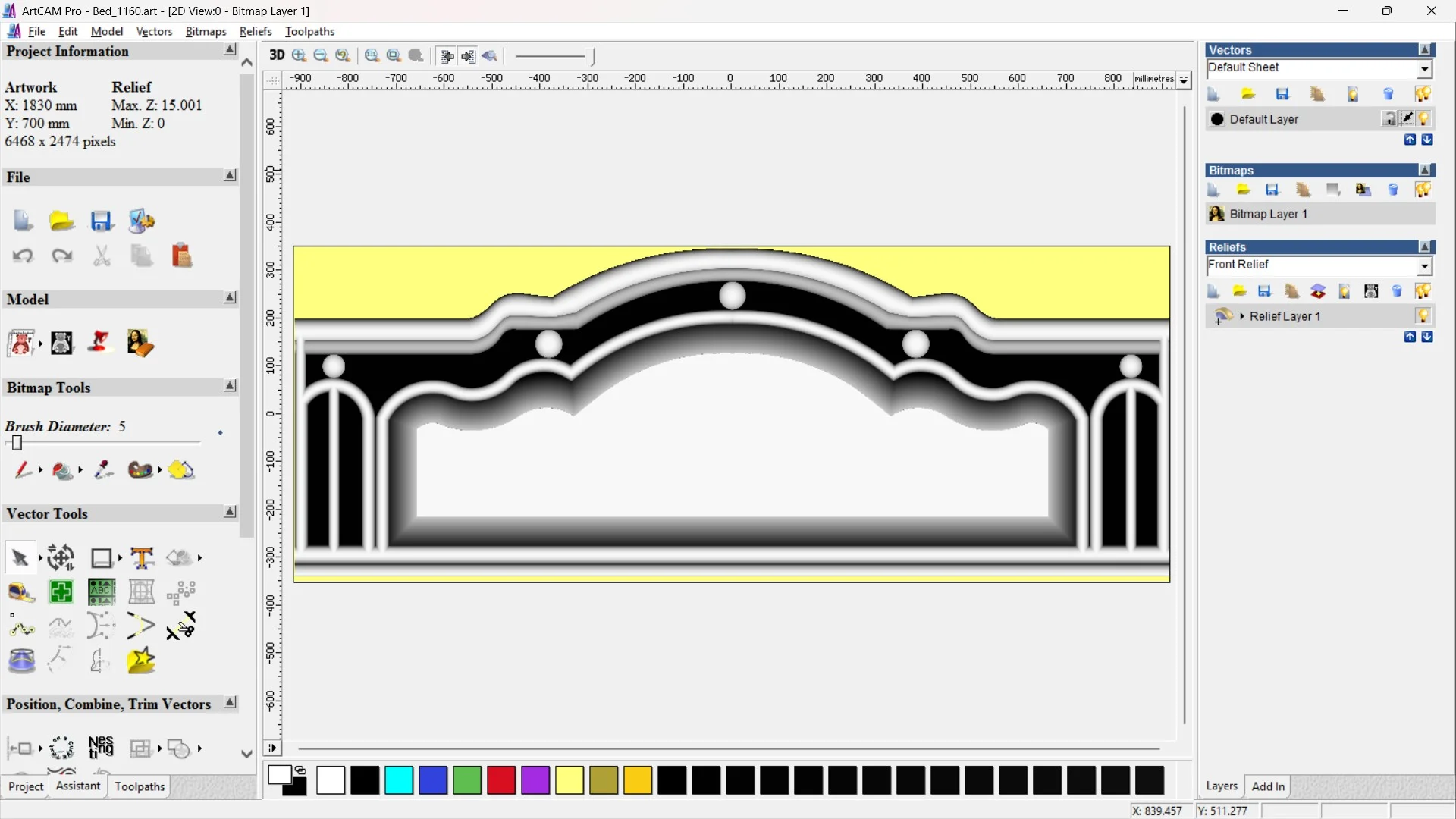Screen dimensions: 1456x819
Task: Switch to the Toolpaths tab
Action: [x=140, y=786]
